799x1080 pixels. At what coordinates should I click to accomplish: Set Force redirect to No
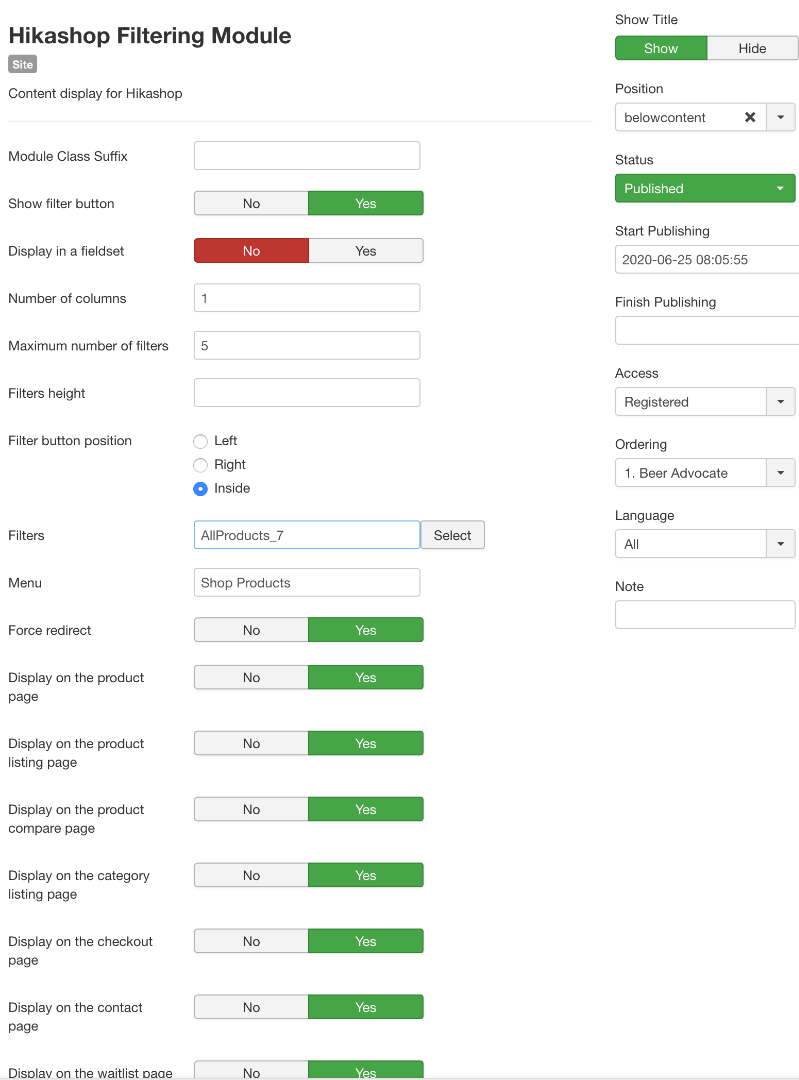click(251, 630)
